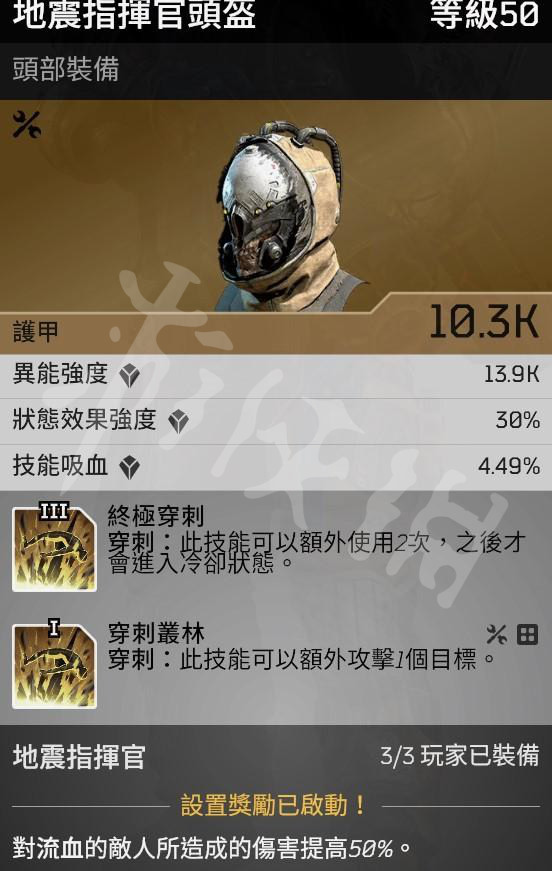Click the 等級50 level label
This screenshot has width=552, height=871.
[x=484, y=15]
